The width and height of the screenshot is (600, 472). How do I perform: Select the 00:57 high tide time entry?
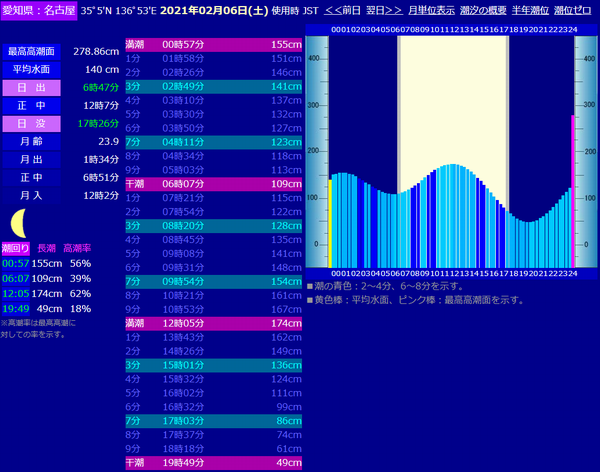tap(15, 262)
